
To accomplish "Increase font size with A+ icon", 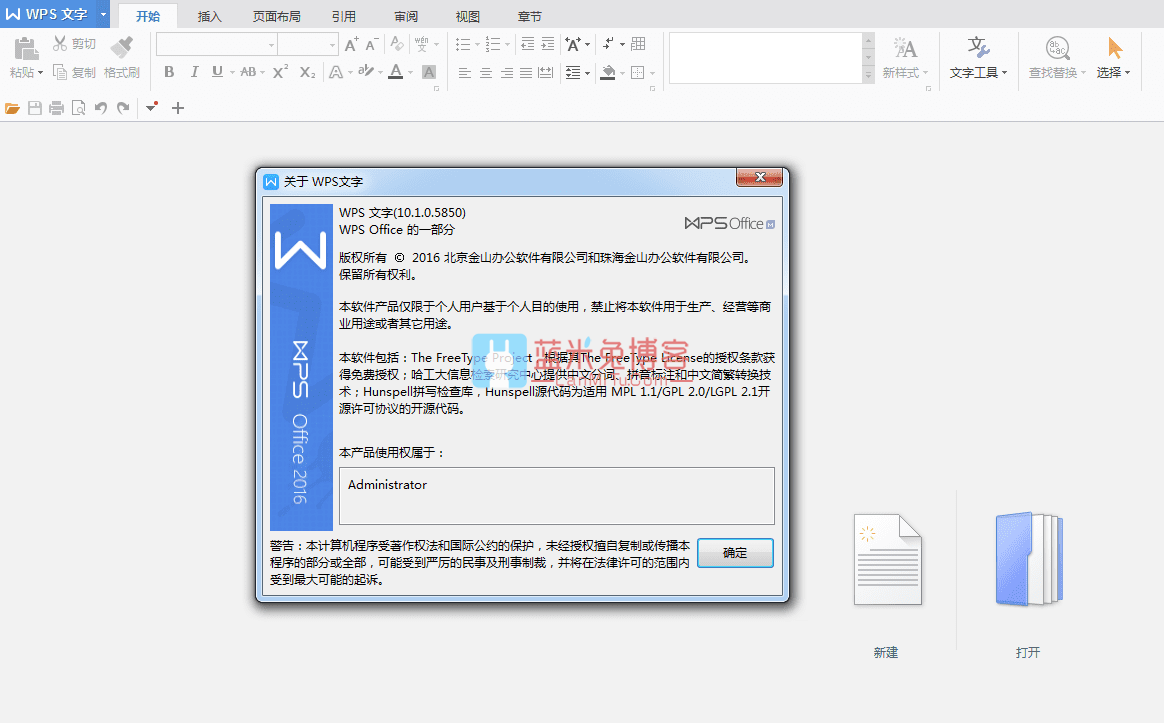I will (x=352, y=45).
